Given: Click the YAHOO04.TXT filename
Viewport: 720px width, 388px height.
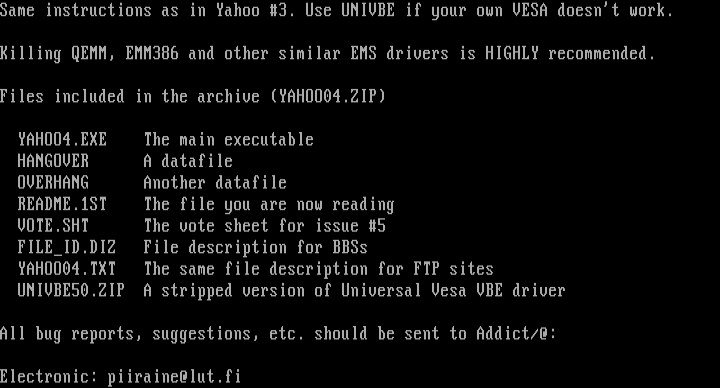Looking at the screenshot, I should click(x=67, y=269).
